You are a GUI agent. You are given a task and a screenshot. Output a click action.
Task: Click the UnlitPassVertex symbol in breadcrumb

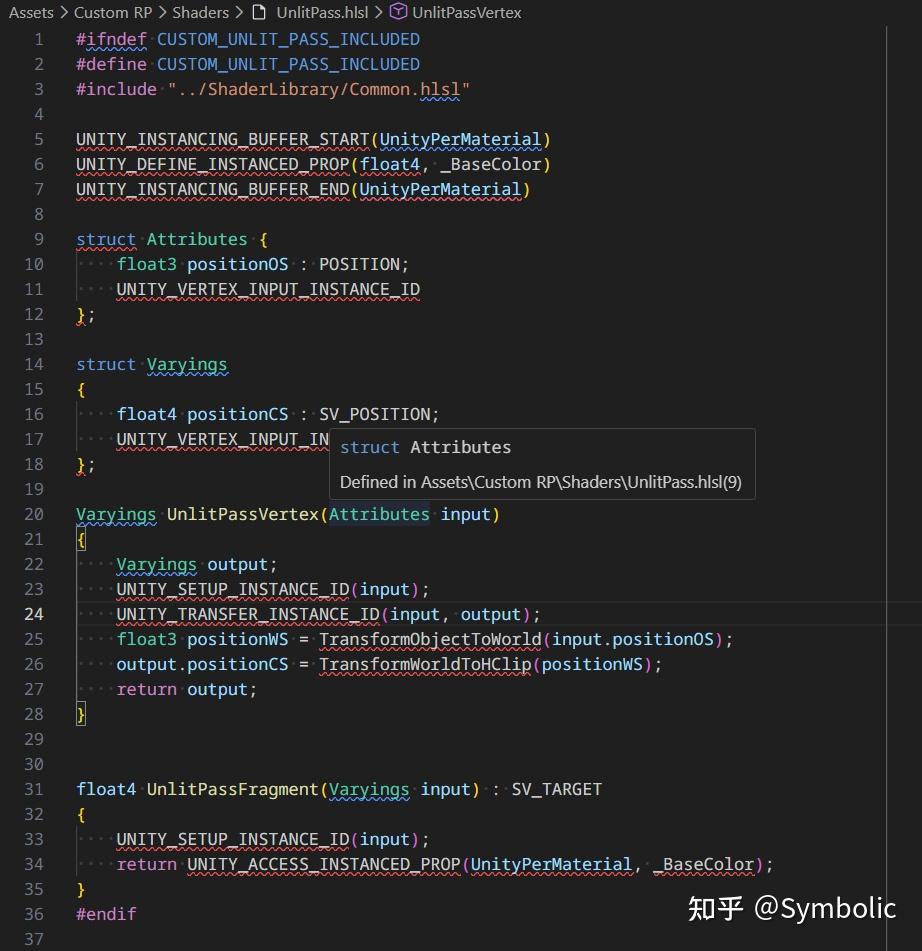click(466, 12)
